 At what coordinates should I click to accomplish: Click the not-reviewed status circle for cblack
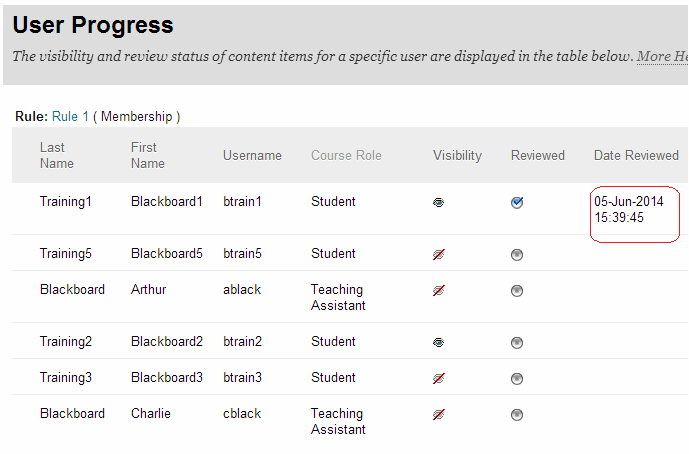click(x=517, y=414)
